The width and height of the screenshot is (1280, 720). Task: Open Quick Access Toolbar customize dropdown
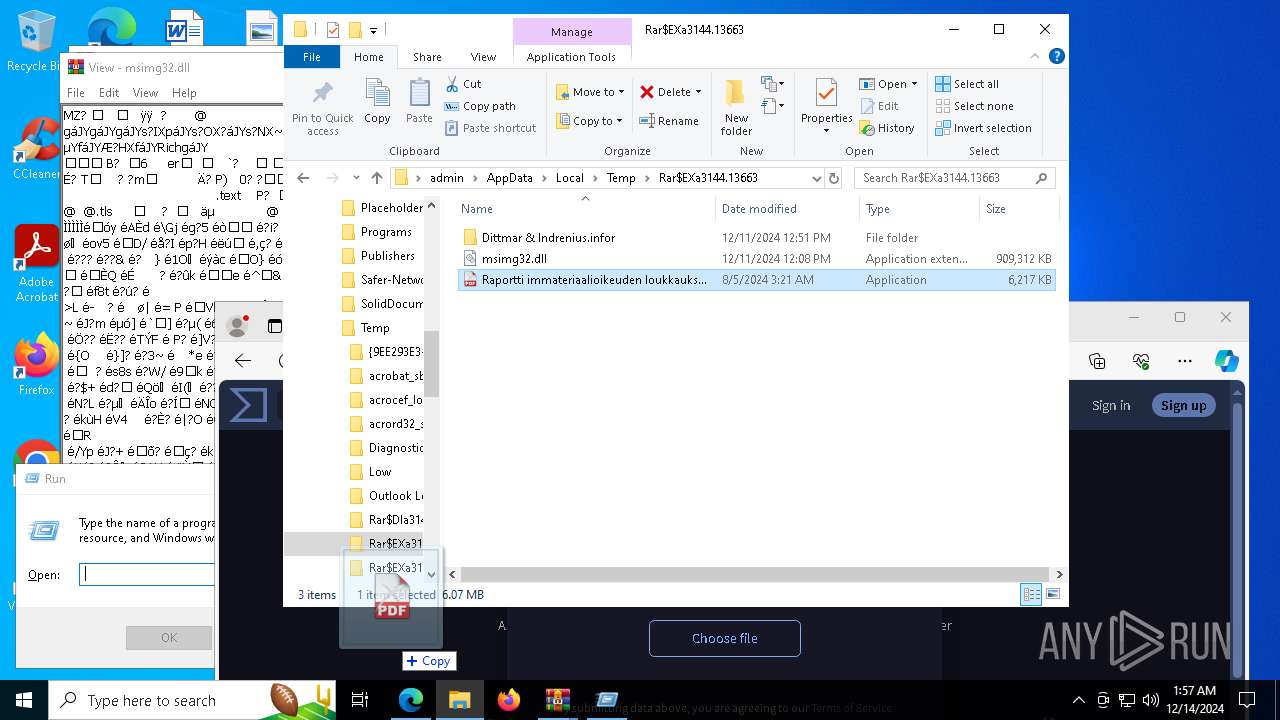point(373,30)
